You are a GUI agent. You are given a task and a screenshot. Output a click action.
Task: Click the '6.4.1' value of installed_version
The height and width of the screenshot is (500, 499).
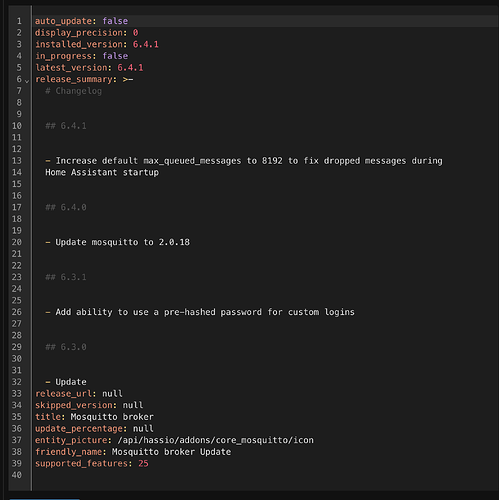[146, 44]
